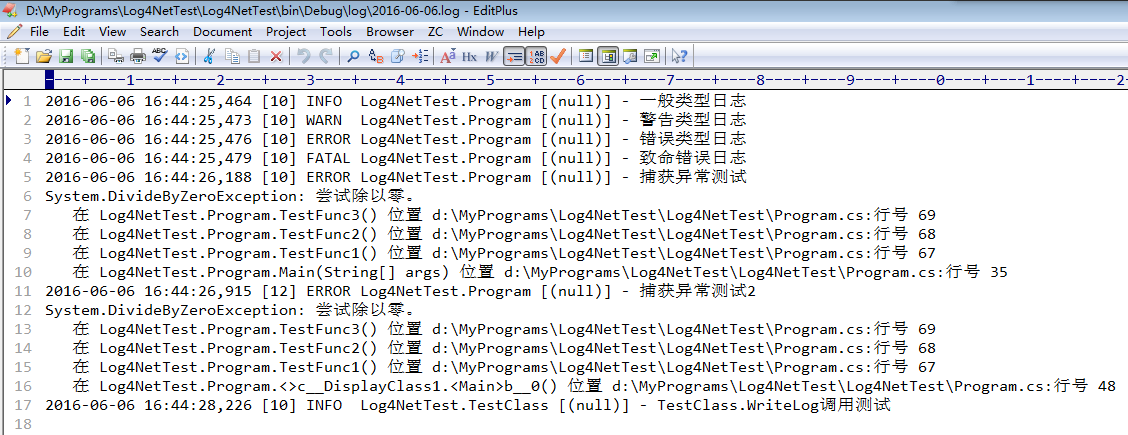Image resolution: width=1128 pixels, height=435 pixels.
Task: Open the Project menu
Action: pyautogui.click(x=286, y=32)
